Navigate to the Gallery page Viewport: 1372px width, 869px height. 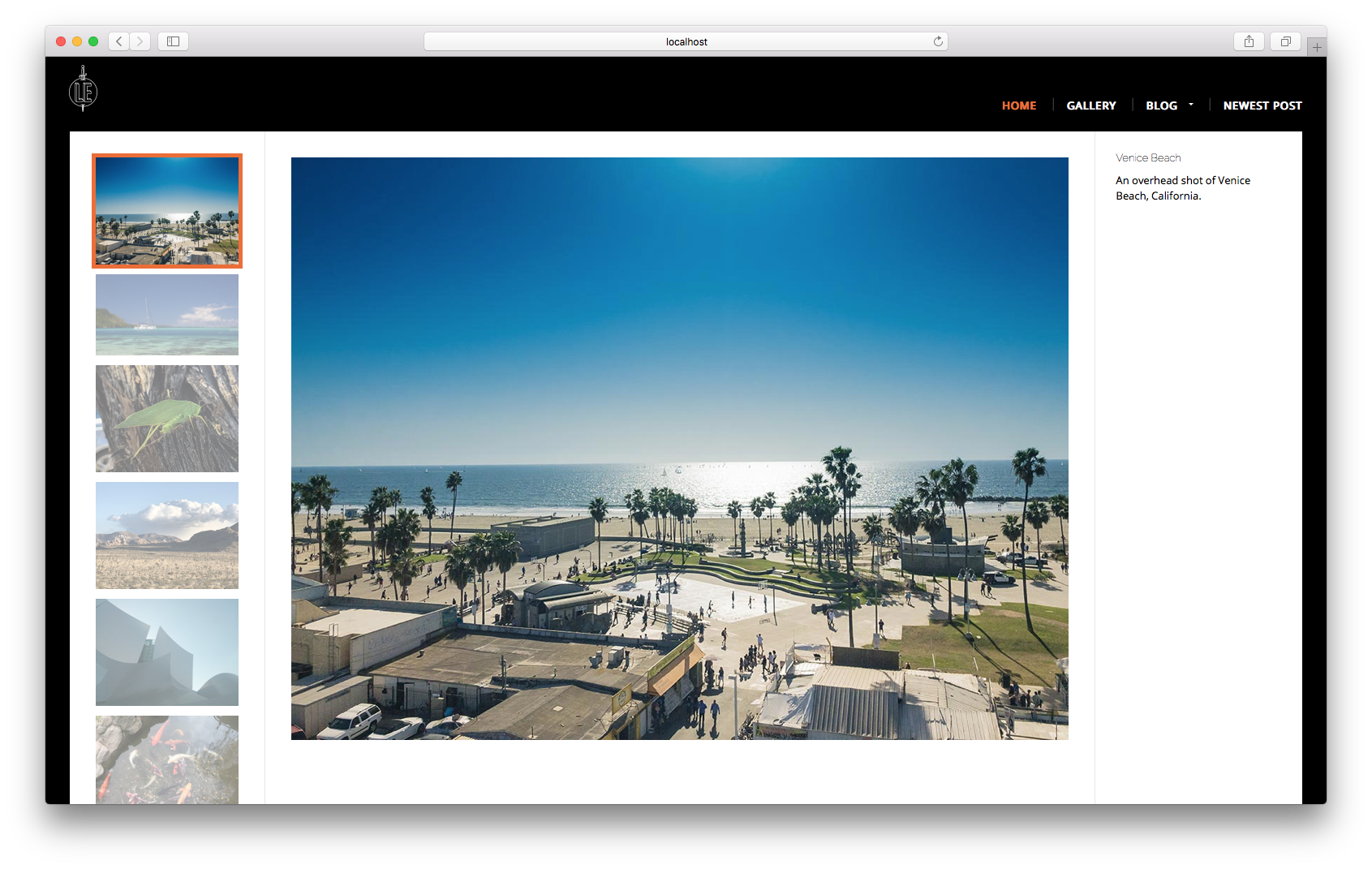coord(1090,105)
